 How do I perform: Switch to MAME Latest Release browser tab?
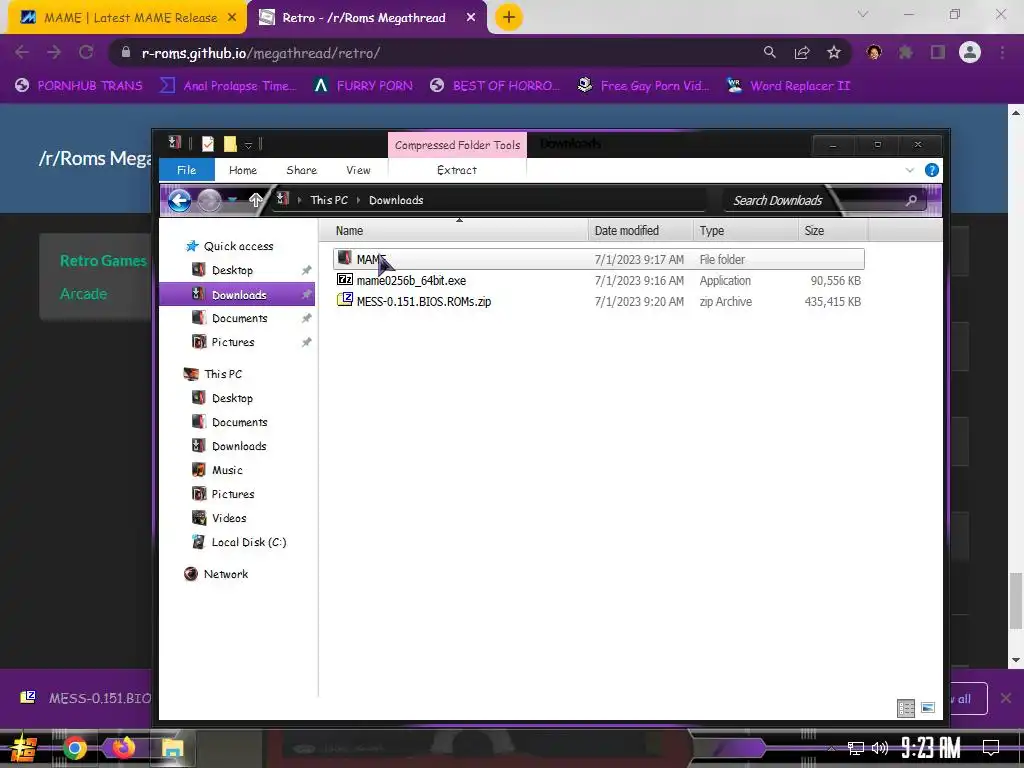pyautogui.click(x=129, y=18)
